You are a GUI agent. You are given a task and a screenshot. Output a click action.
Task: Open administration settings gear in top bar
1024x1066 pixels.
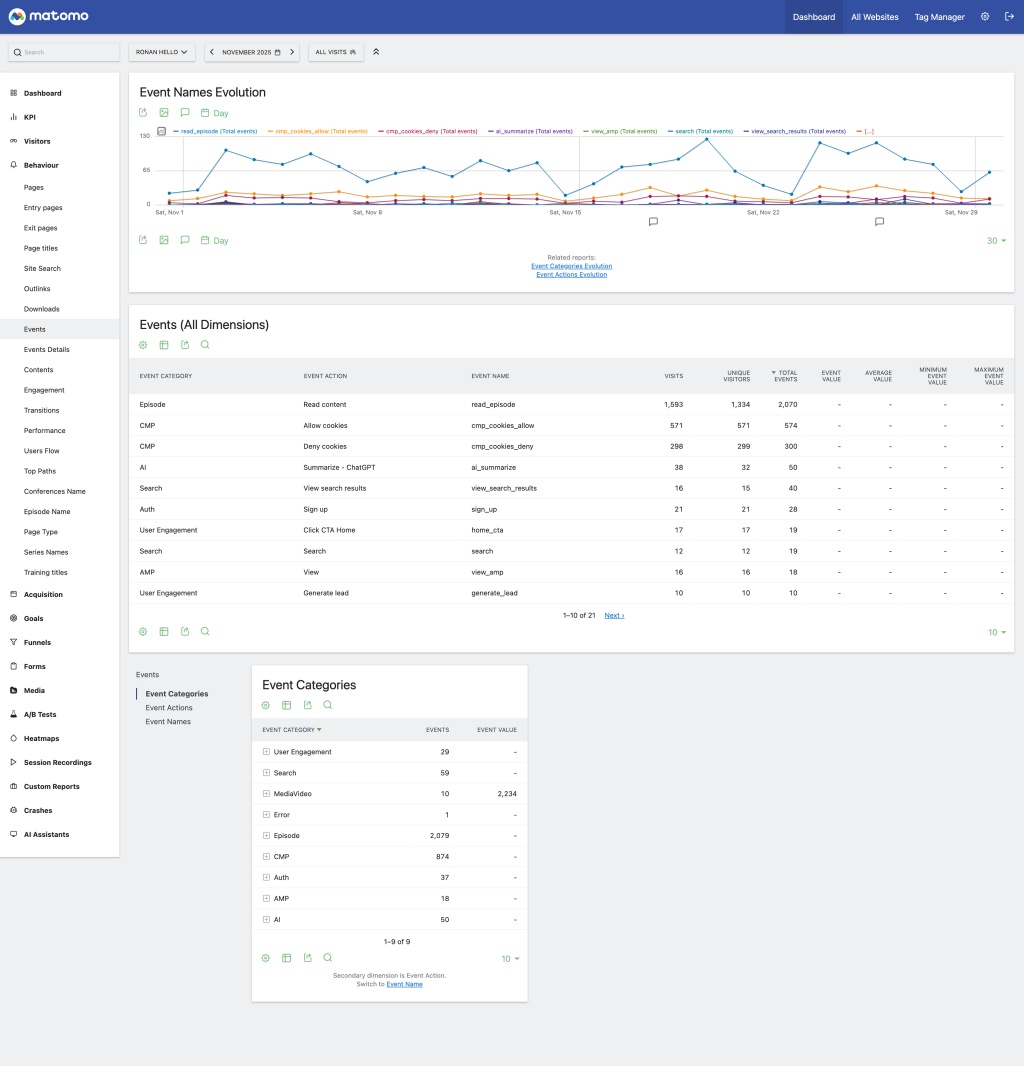[985, 17]
